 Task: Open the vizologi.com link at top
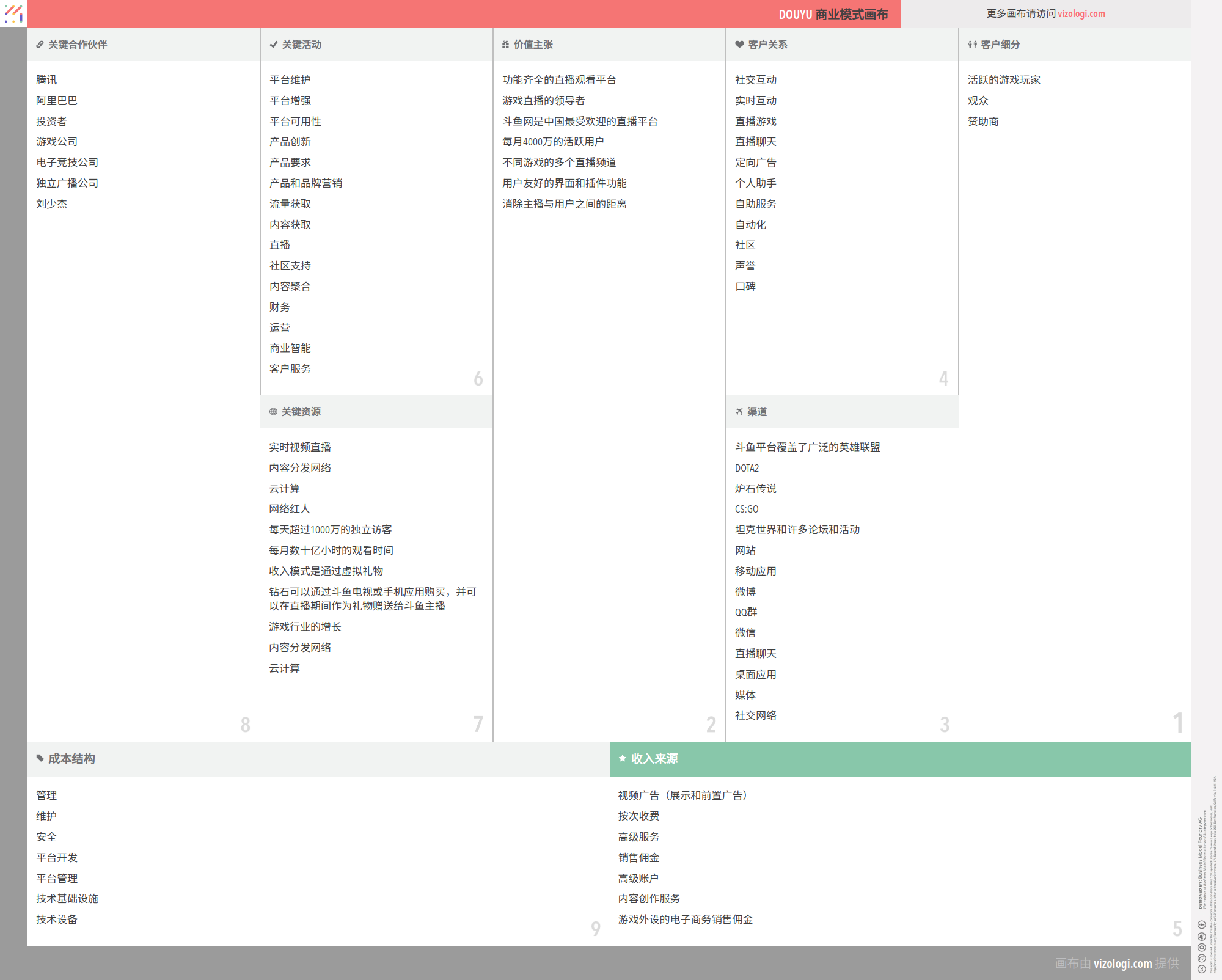click(x=1081, y=13)
